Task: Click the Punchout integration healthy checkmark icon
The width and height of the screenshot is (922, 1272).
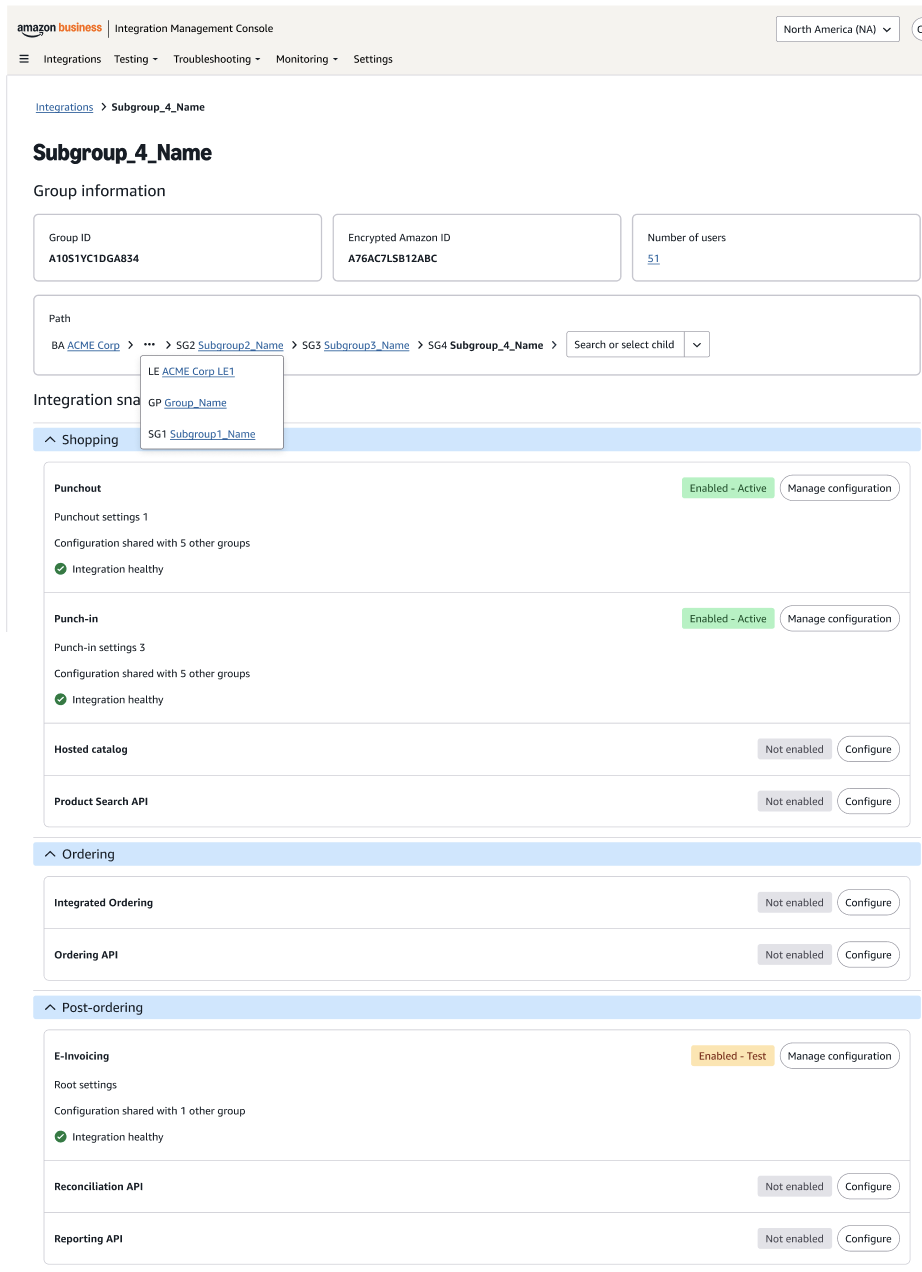Action: pos(61,569)
